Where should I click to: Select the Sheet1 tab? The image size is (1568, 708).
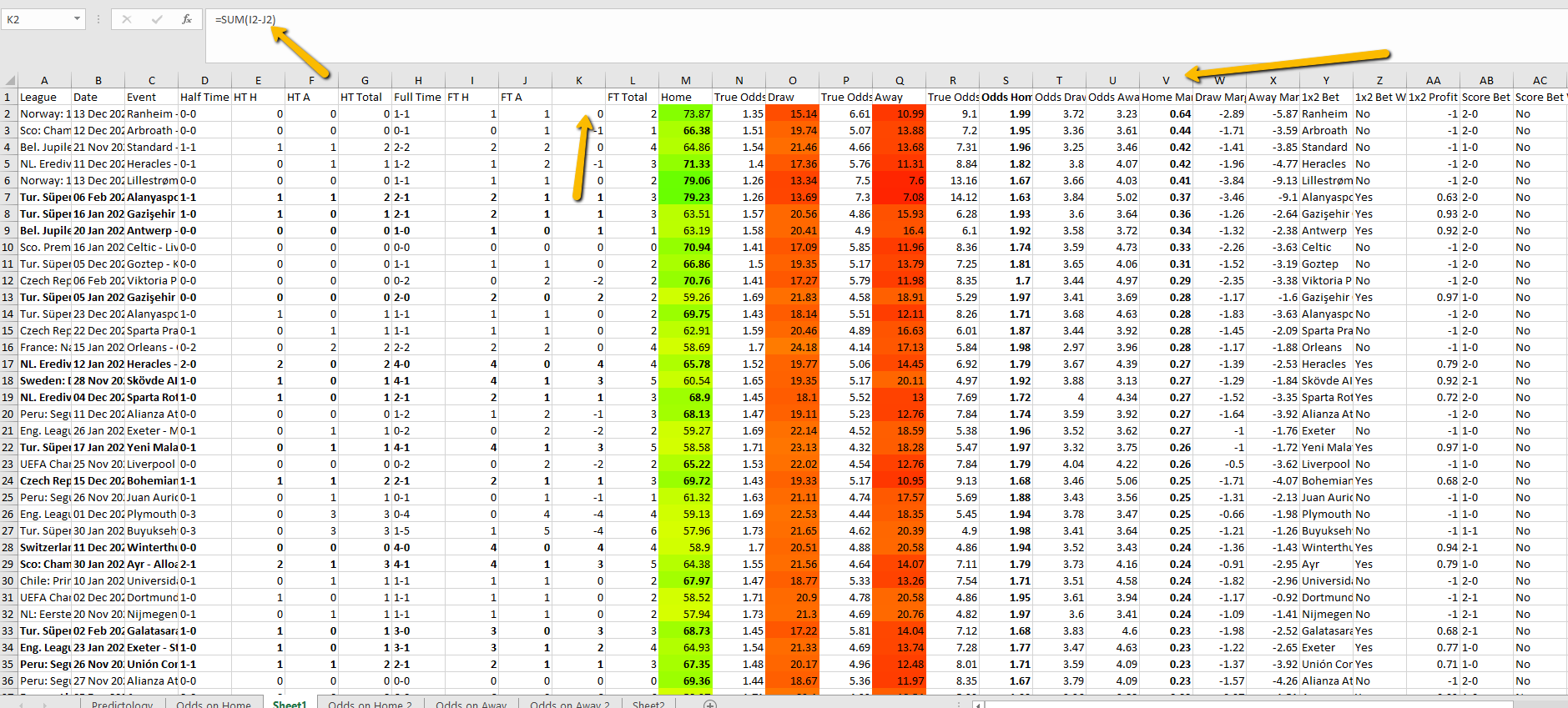click(290, 703)
